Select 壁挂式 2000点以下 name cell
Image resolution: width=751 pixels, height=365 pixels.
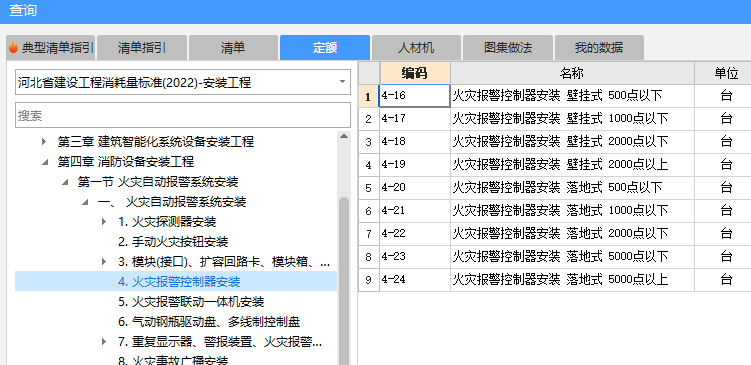pyautogui.click(x=572, y=142)
